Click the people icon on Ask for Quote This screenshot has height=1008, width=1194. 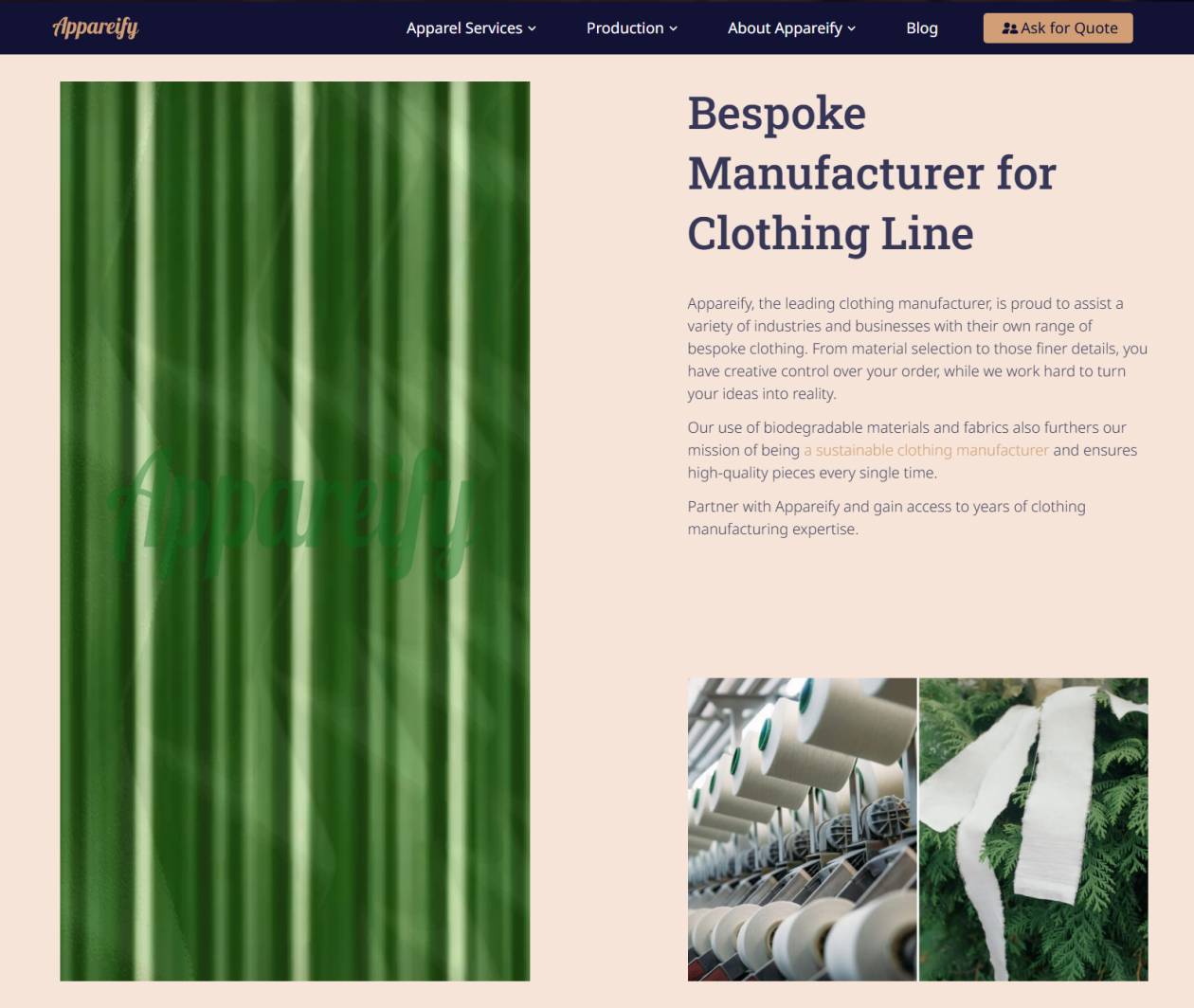coord(1009,28)
